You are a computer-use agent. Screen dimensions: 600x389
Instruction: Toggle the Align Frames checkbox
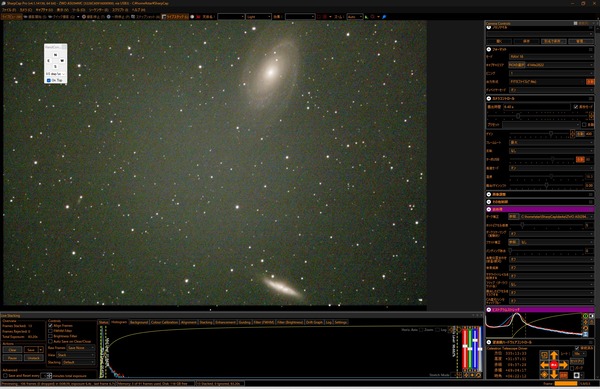point(50,326)
